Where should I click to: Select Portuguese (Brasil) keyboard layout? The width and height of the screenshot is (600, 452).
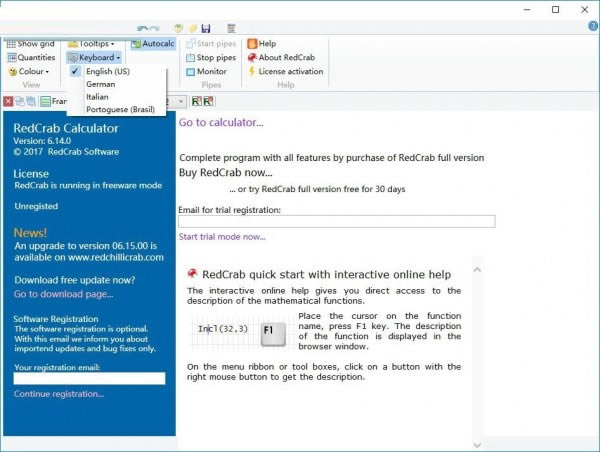[120, 109]
